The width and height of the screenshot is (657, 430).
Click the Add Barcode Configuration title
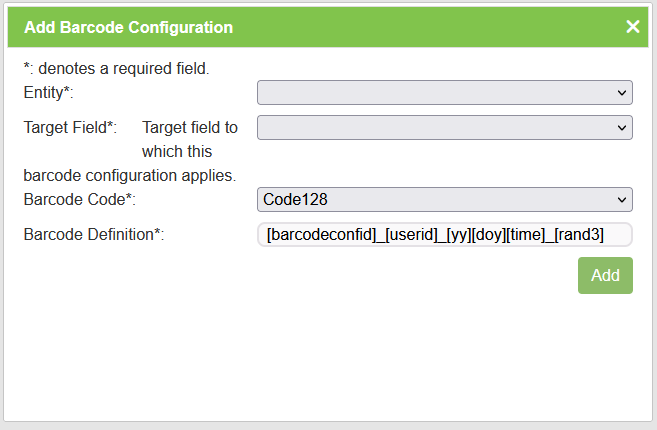click(128, 27)
